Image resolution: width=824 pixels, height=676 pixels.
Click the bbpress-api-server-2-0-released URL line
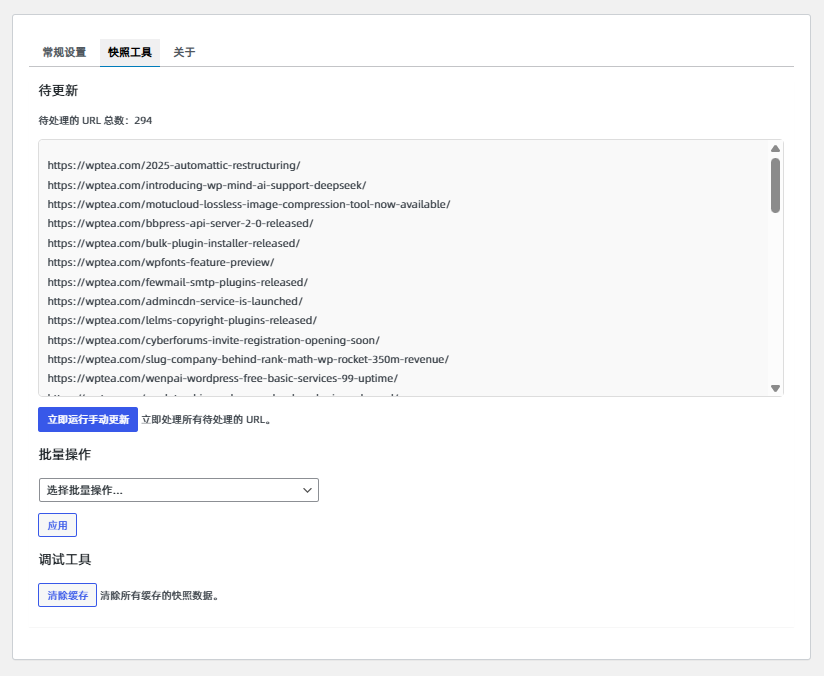click(180, 223)
